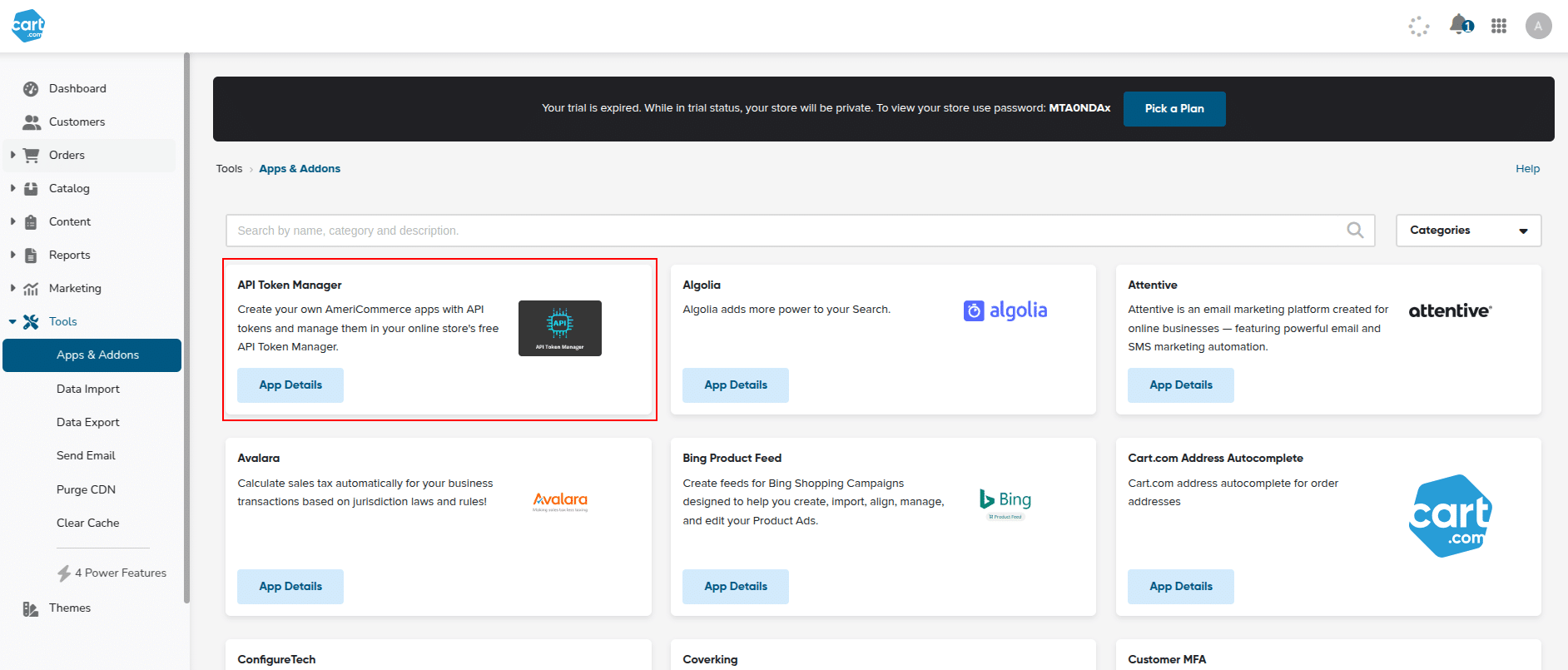The height and width of the screenshot is (670, 1568).
Task: Open the user avatar menu
Action: click(1538, 26)
